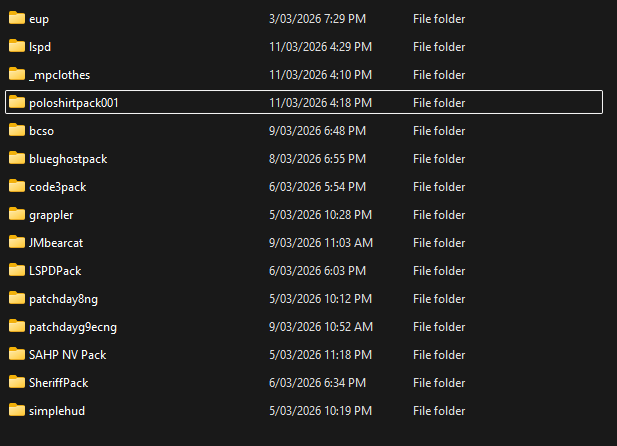
Task: Select the SheriffPack folder icon
Action: pyautogui.click(x=16, y=382)
